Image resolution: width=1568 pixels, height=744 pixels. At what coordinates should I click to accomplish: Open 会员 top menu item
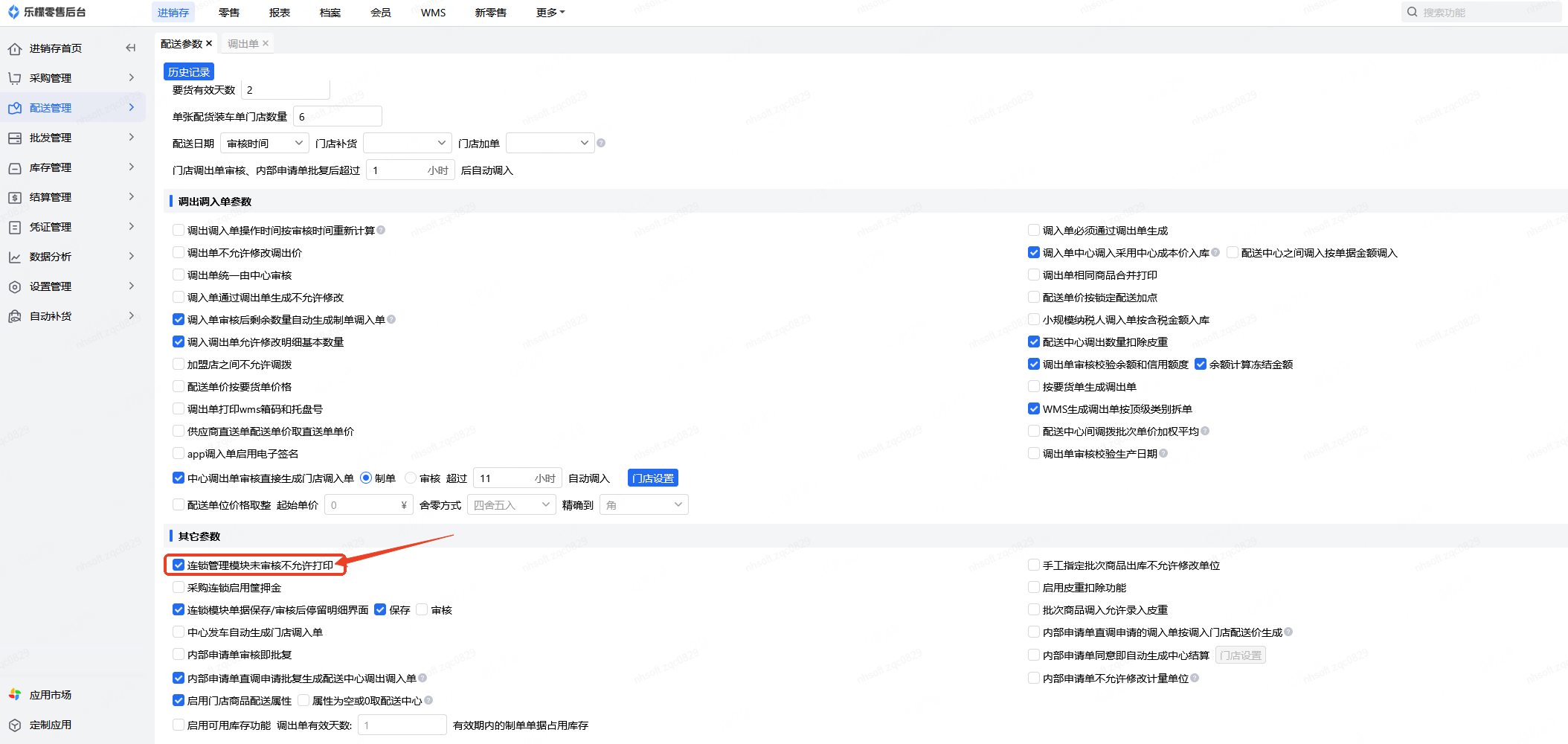(381, 13)
